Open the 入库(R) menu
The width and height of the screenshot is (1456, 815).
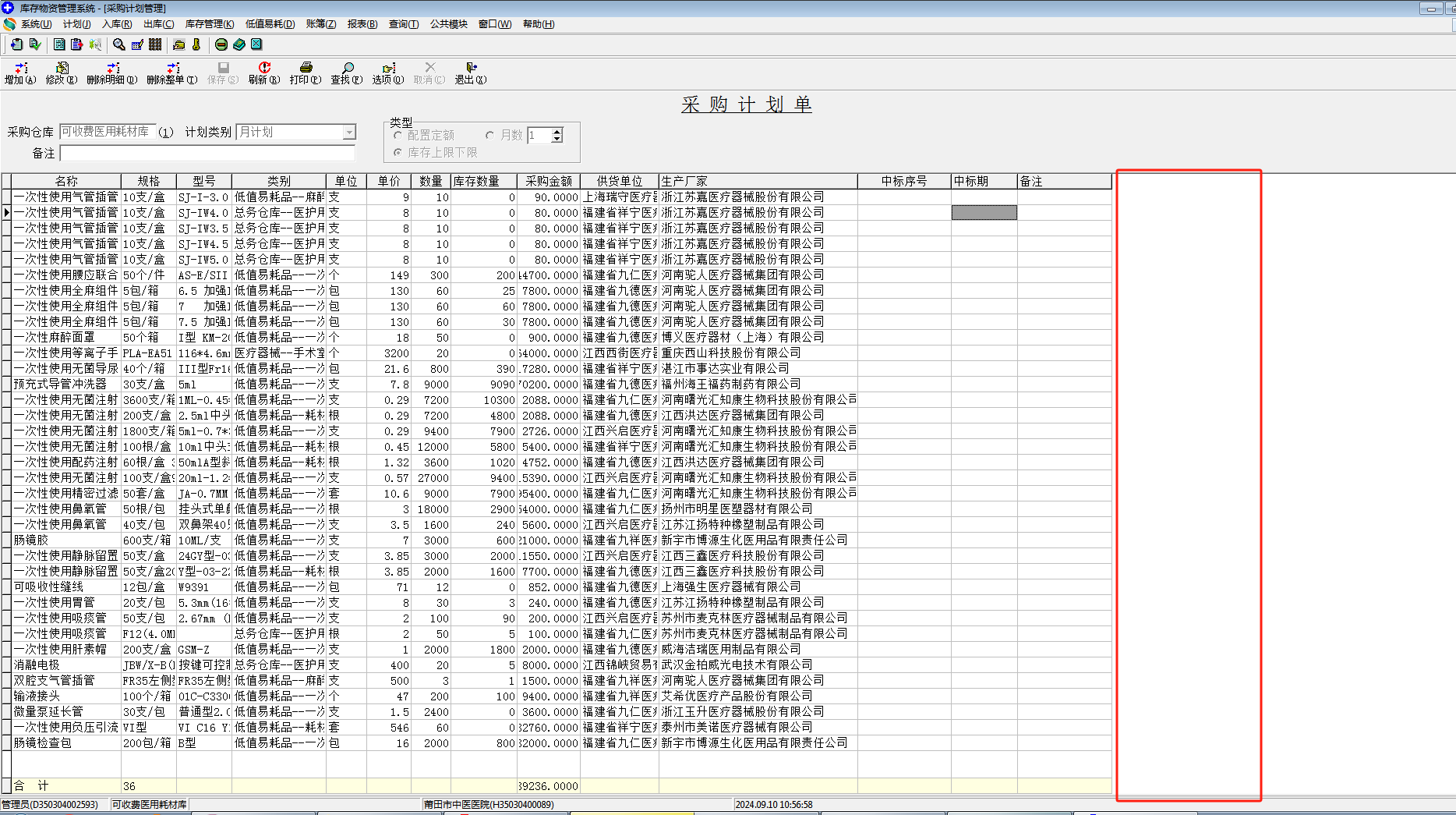[117, 24]
